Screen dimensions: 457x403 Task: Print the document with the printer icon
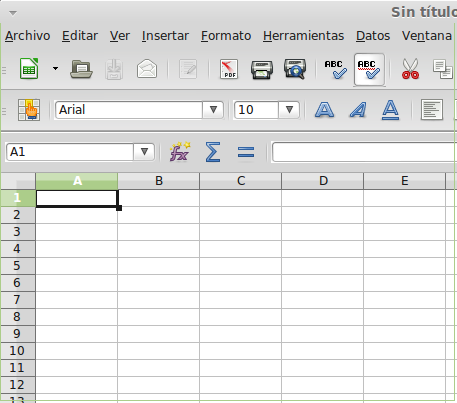pos(262,69)
